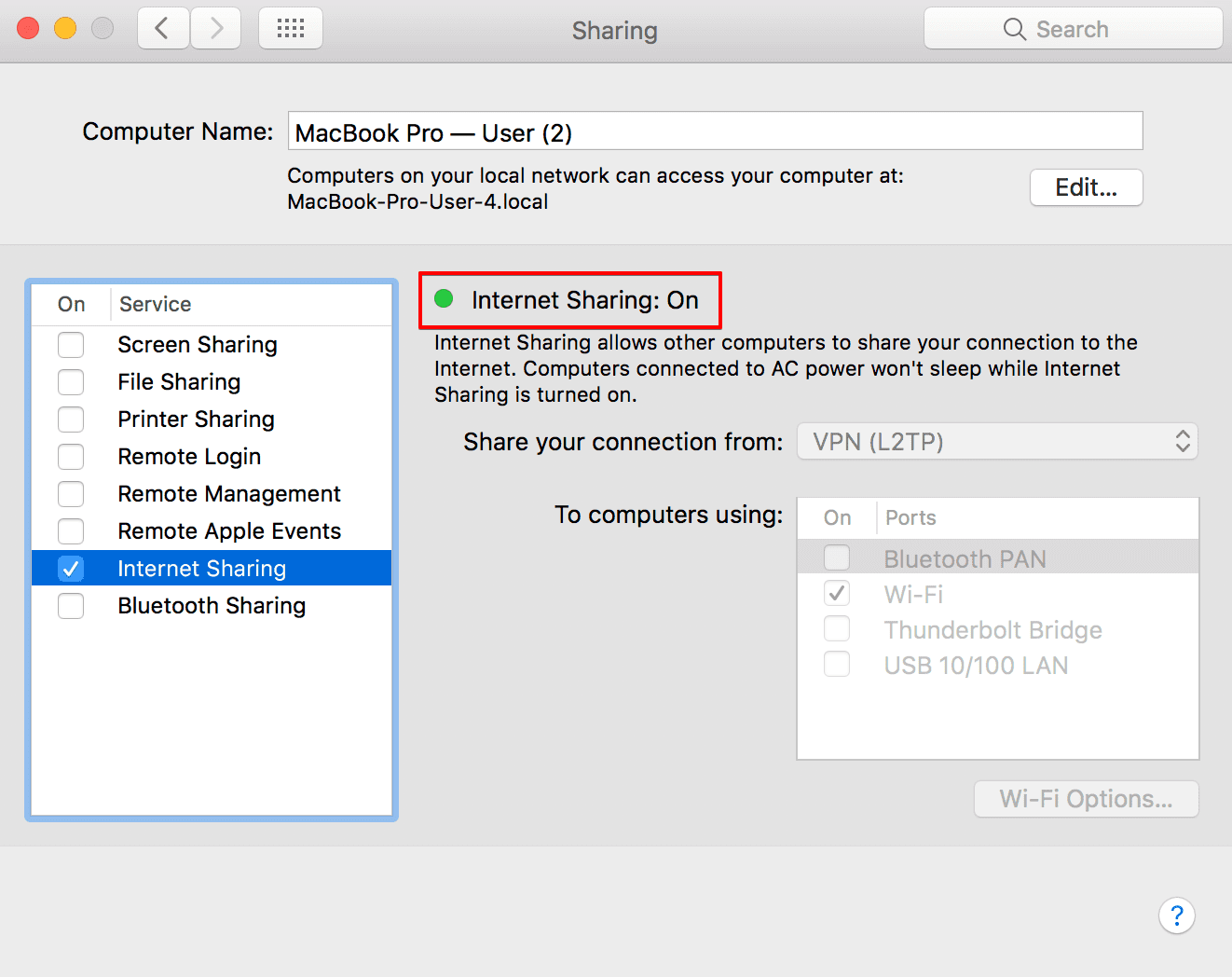1232x977 pixels.
Task: Click the yellow minimize window button
Action: coord(65,29)
